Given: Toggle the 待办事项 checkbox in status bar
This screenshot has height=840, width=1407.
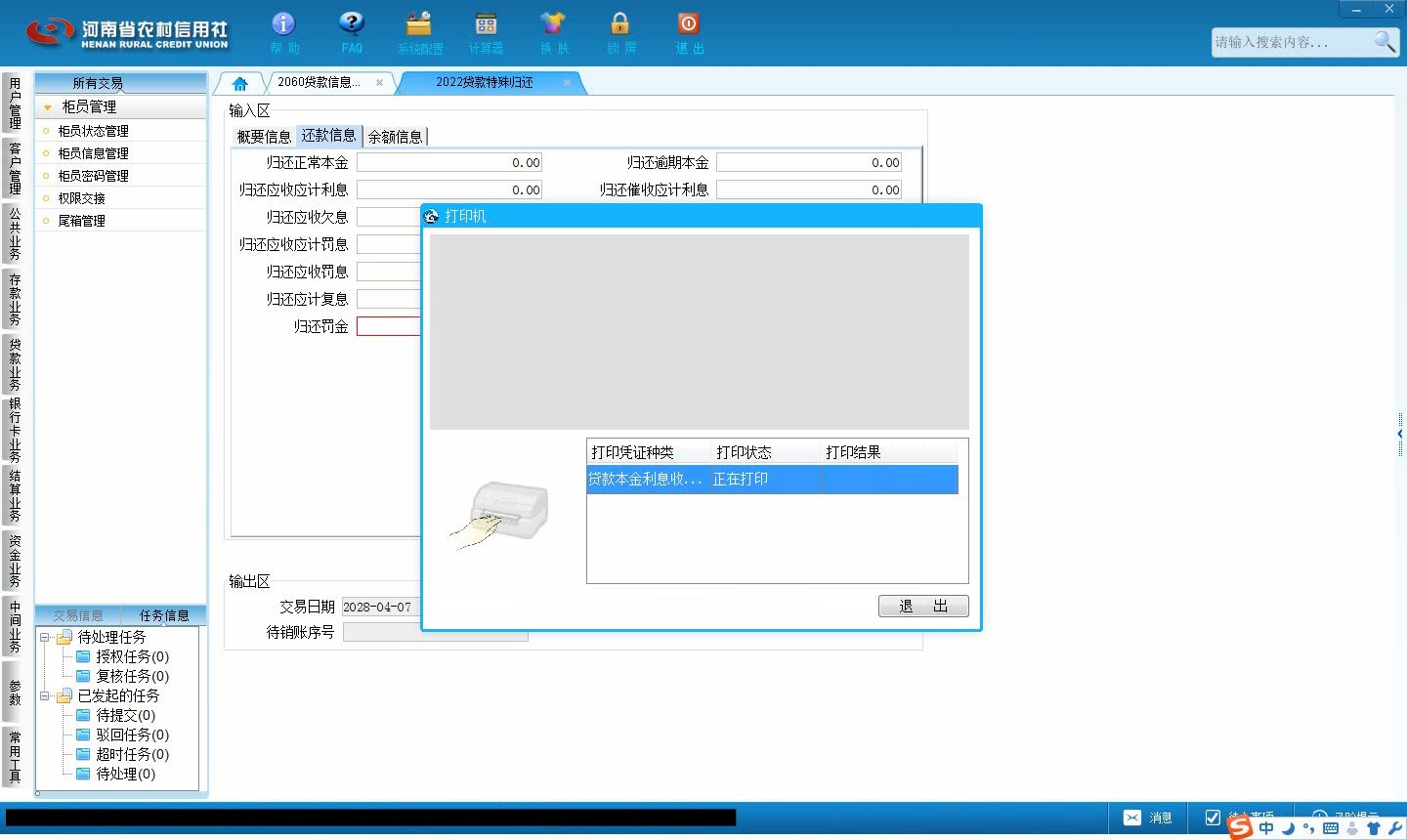Looking at the screenshot, I should pyautogui.click(x=1213, y=818).
